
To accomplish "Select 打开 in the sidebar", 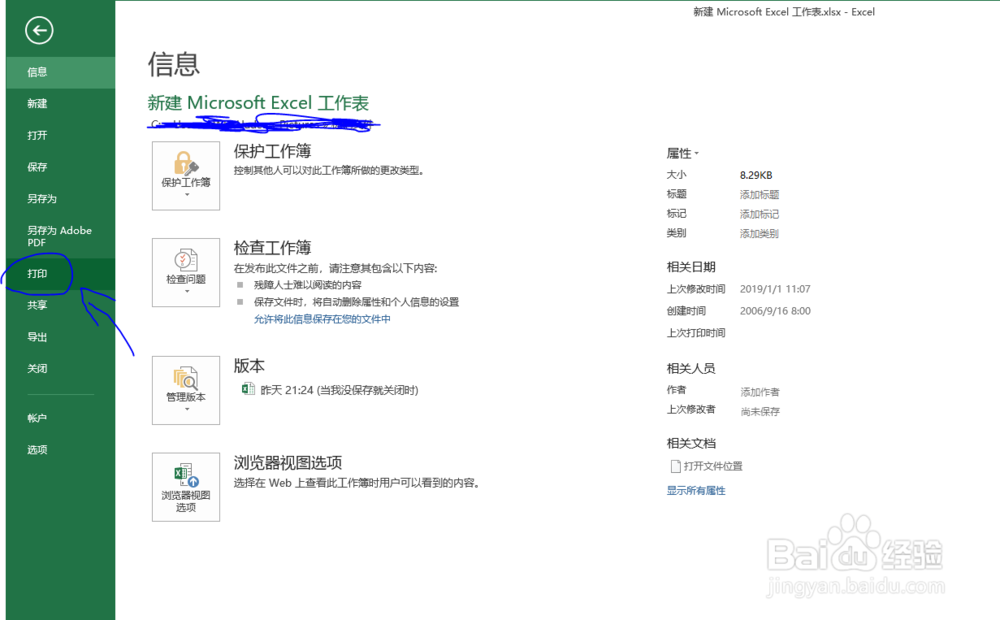I will 61,135.
